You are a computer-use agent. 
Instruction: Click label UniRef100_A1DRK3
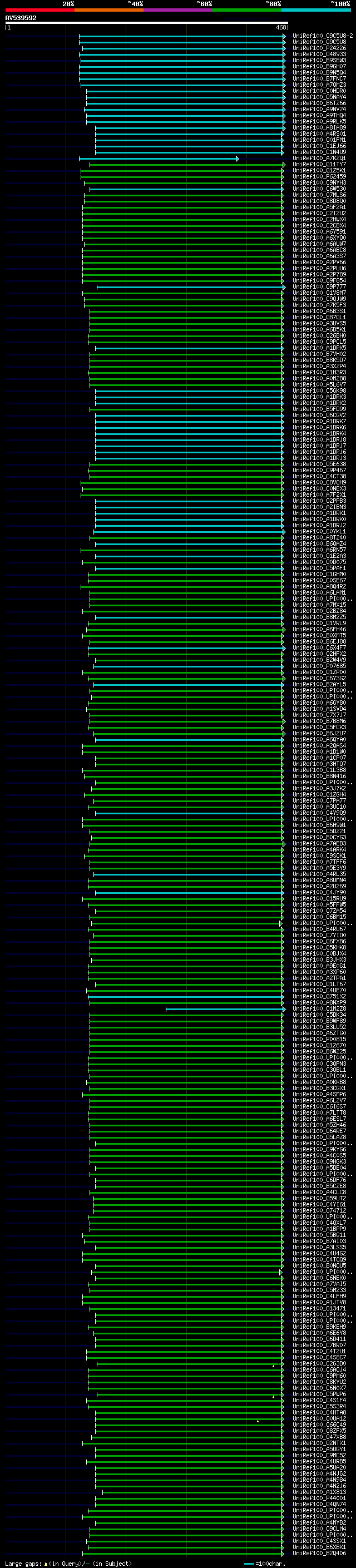coord(319,397)
